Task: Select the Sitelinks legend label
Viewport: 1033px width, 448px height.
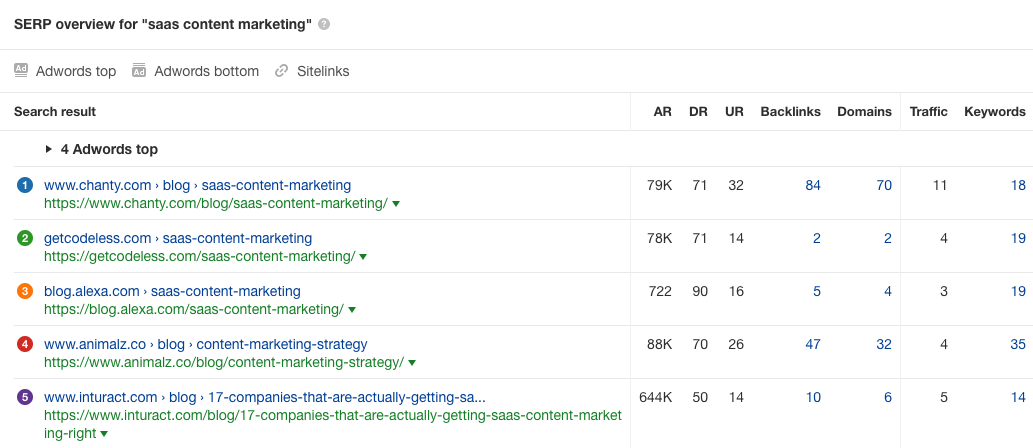Action: tap(323, 71)
